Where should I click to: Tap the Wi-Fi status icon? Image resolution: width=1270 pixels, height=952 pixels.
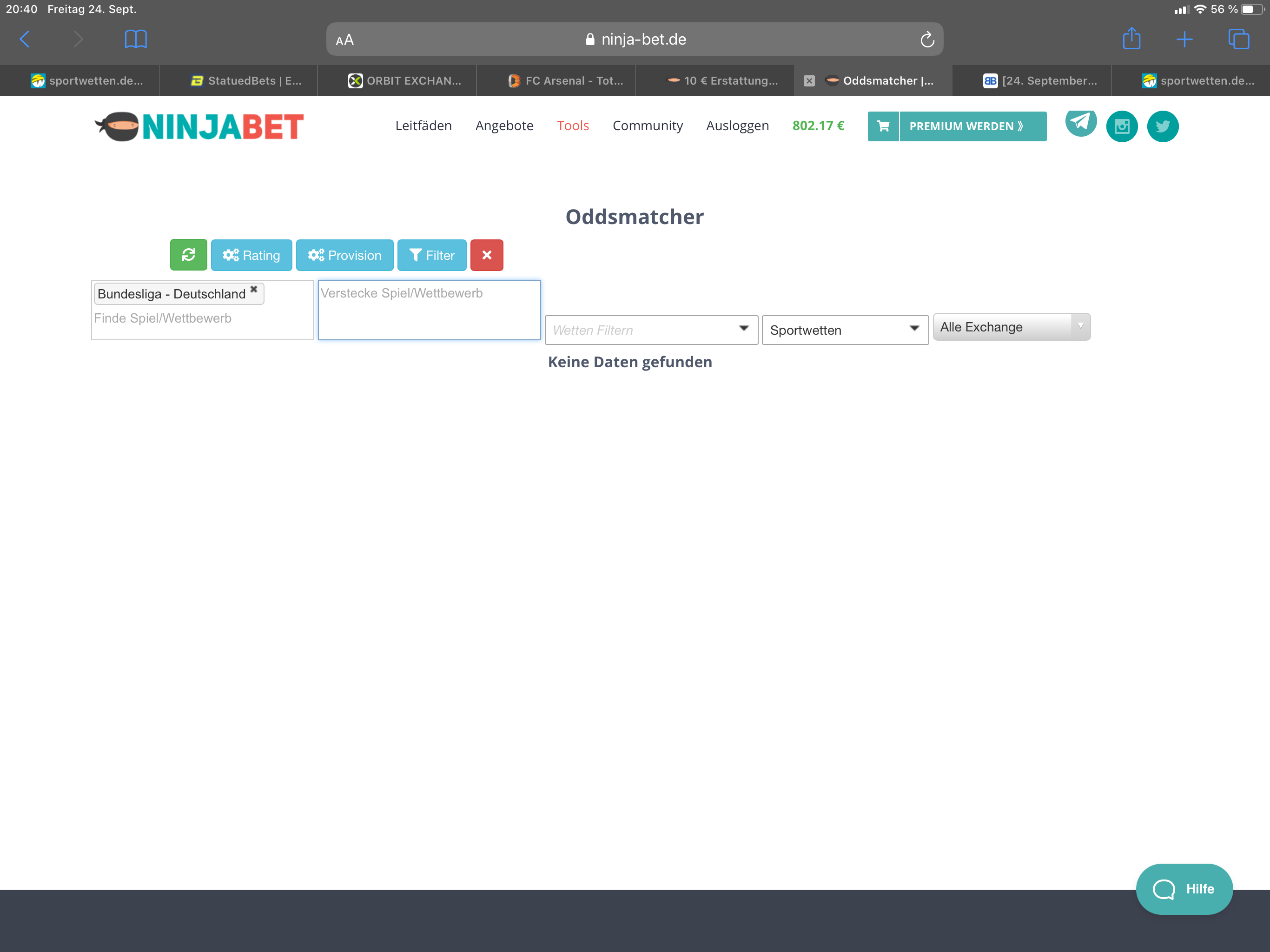[1200, 9]
